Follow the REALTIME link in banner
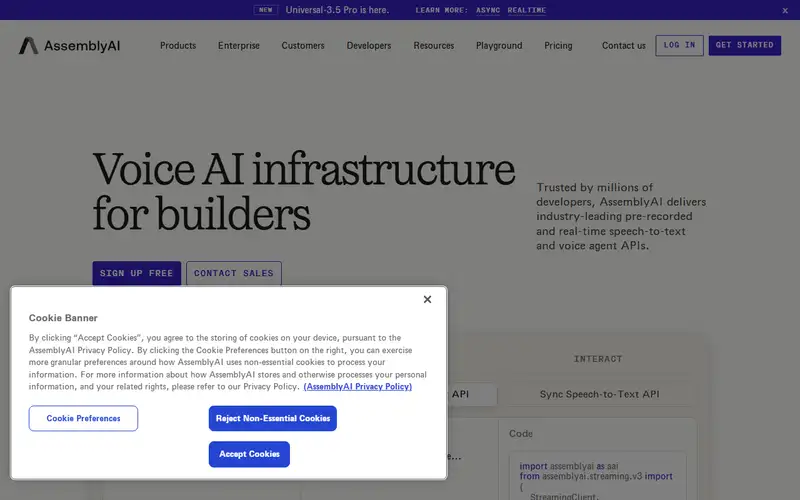Screen dimensions: 800x500 click(527, 10)
